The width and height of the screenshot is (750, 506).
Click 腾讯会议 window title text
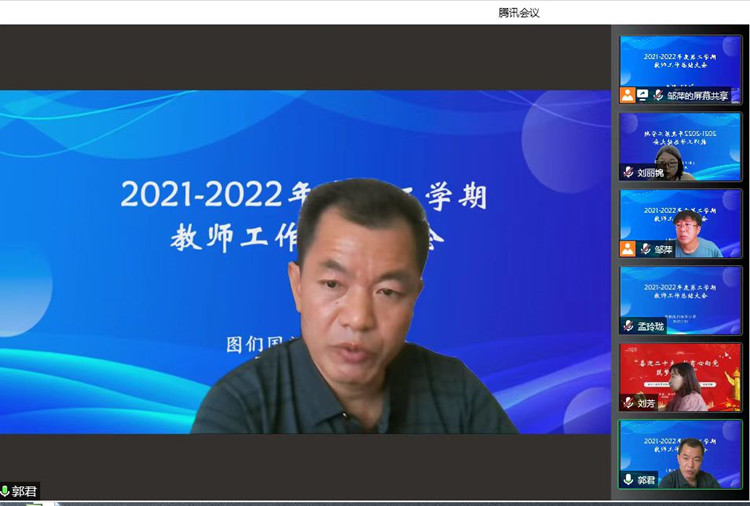[519, 13]
